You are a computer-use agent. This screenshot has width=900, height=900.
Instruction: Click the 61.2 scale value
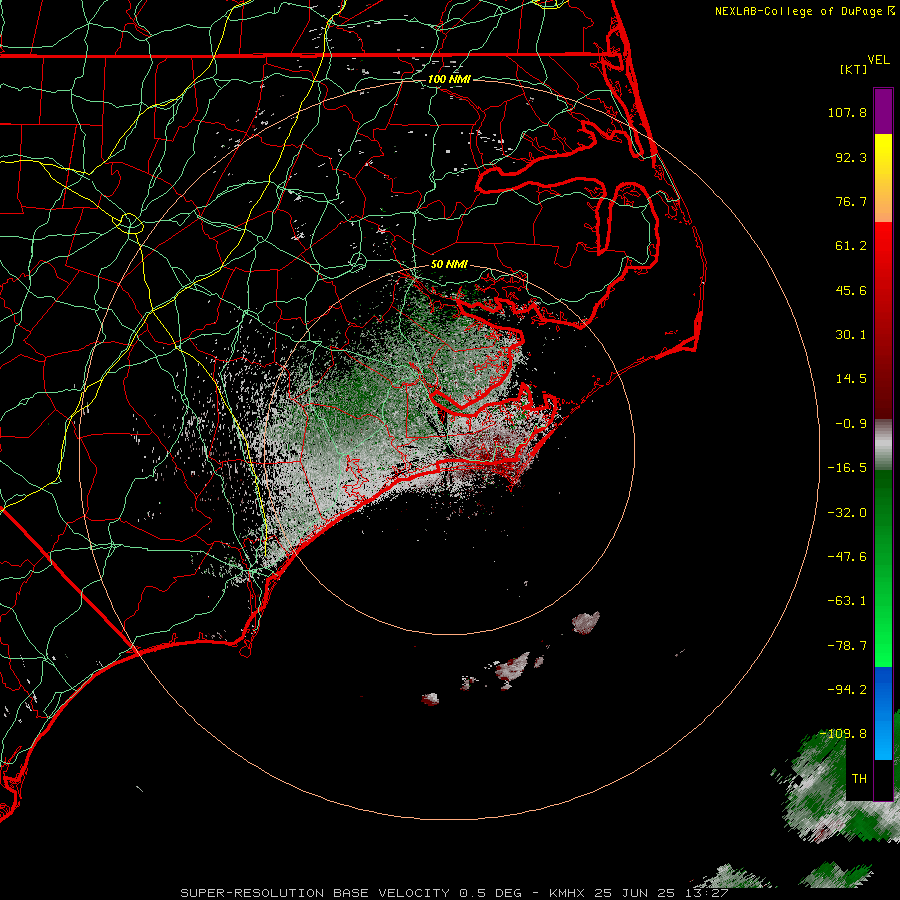[851, 246]
